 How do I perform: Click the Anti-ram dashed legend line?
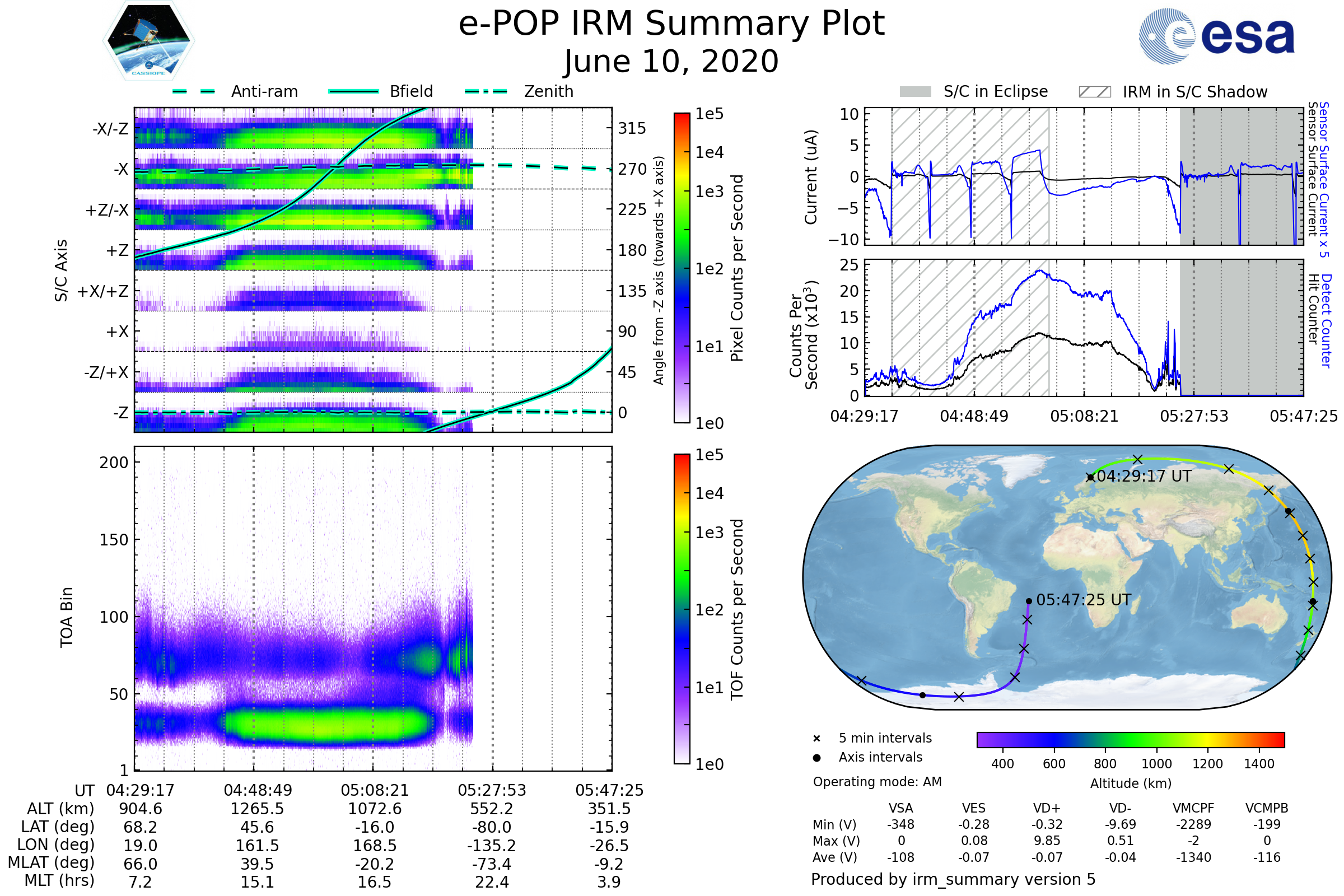pyautogui.click(x=194, y=91)
